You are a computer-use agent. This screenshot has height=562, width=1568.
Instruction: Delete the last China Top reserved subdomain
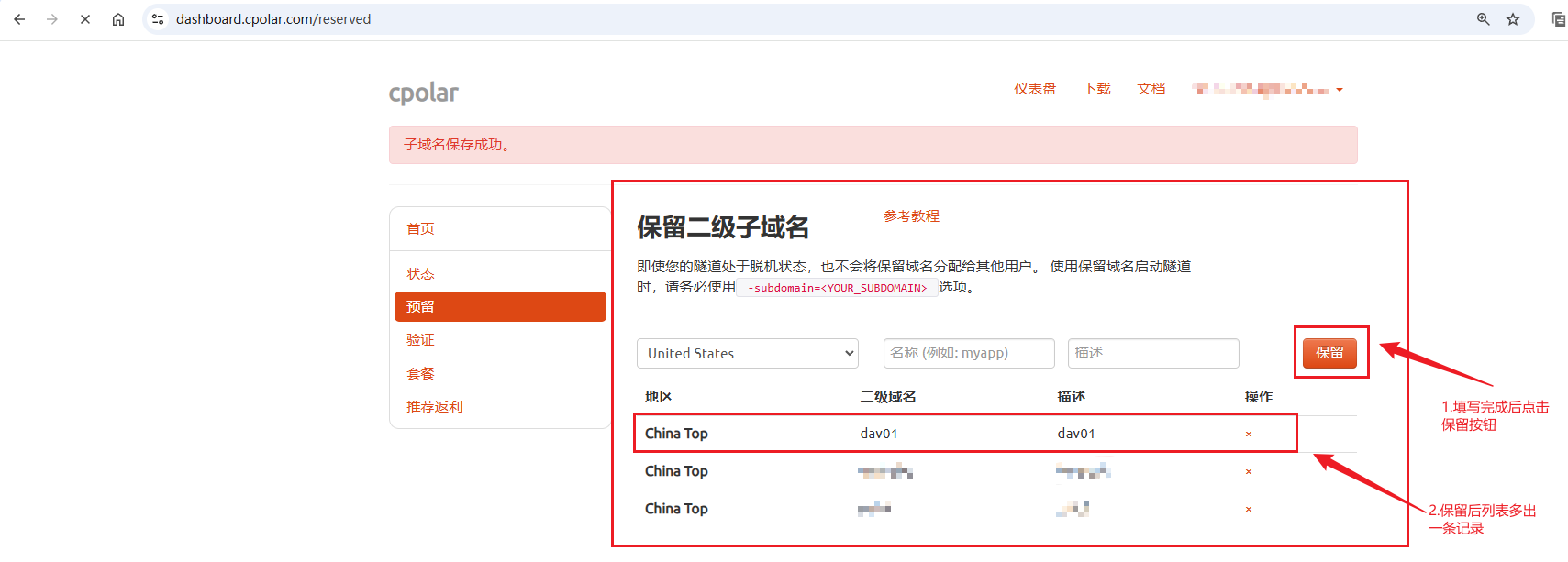pos(1249,510)
